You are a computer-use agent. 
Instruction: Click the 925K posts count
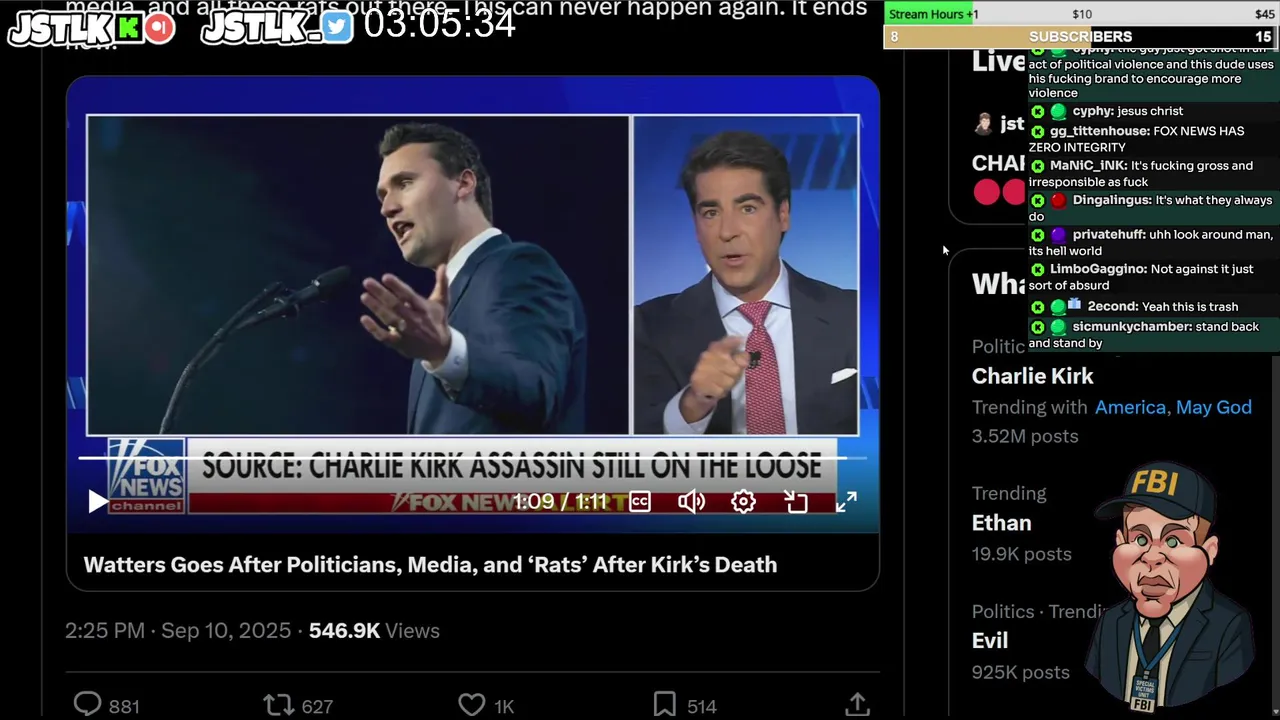[x=1021, y=673]
